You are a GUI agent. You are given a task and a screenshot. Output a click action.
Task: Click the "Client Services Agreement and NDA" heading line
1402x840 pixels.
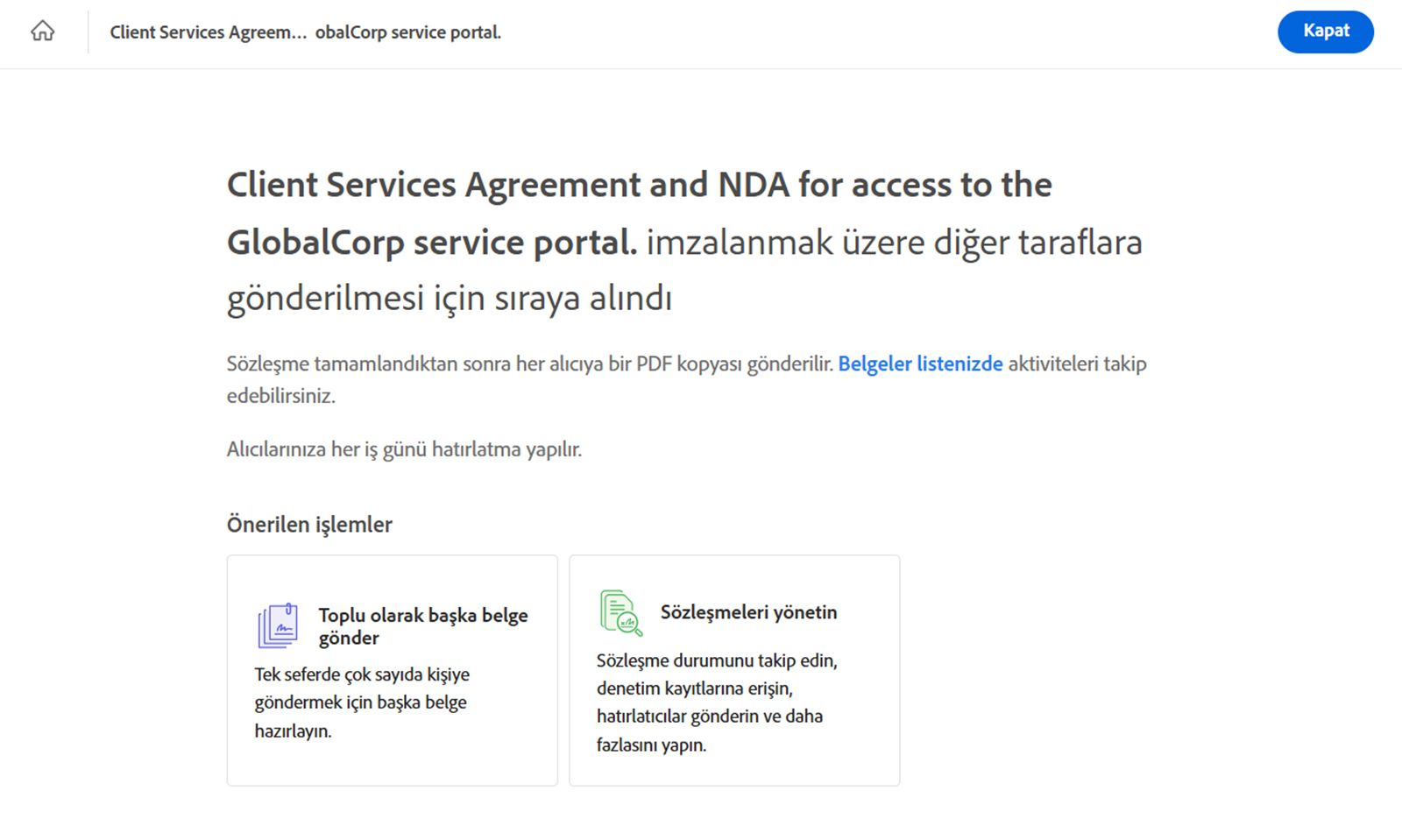[x=639, y=185]
